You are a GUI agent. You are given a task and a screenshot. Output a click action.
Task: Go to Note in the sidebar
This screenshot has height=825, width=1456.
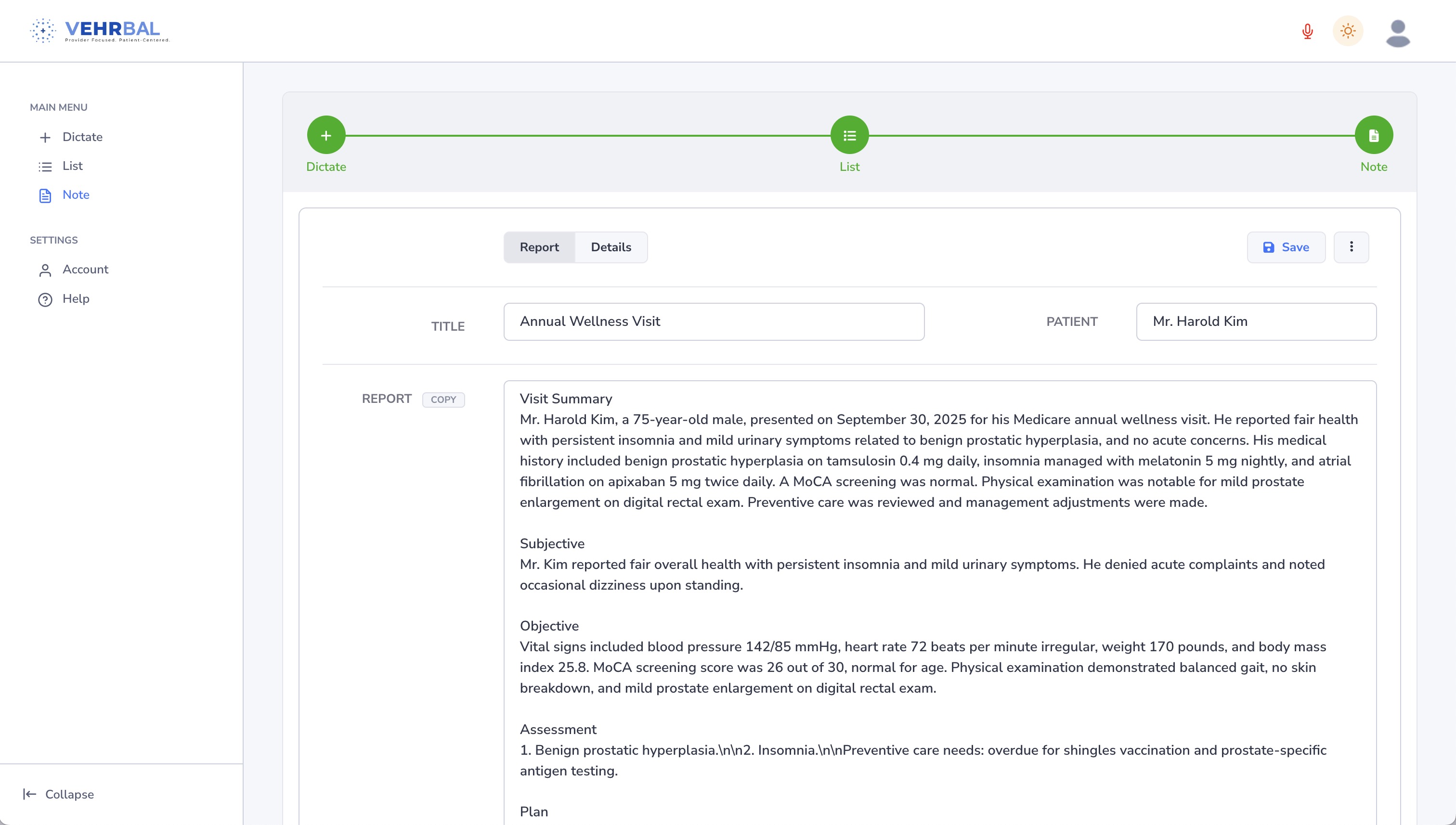click(76, 195)
